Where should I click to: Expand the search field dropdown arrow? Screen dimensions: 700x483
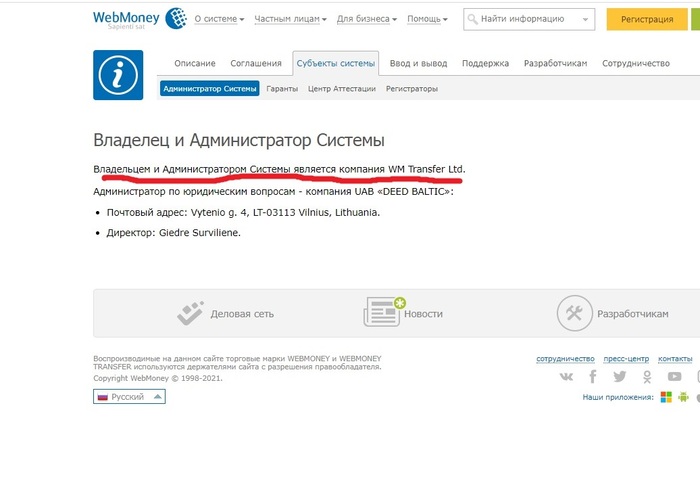coord(585,19)
